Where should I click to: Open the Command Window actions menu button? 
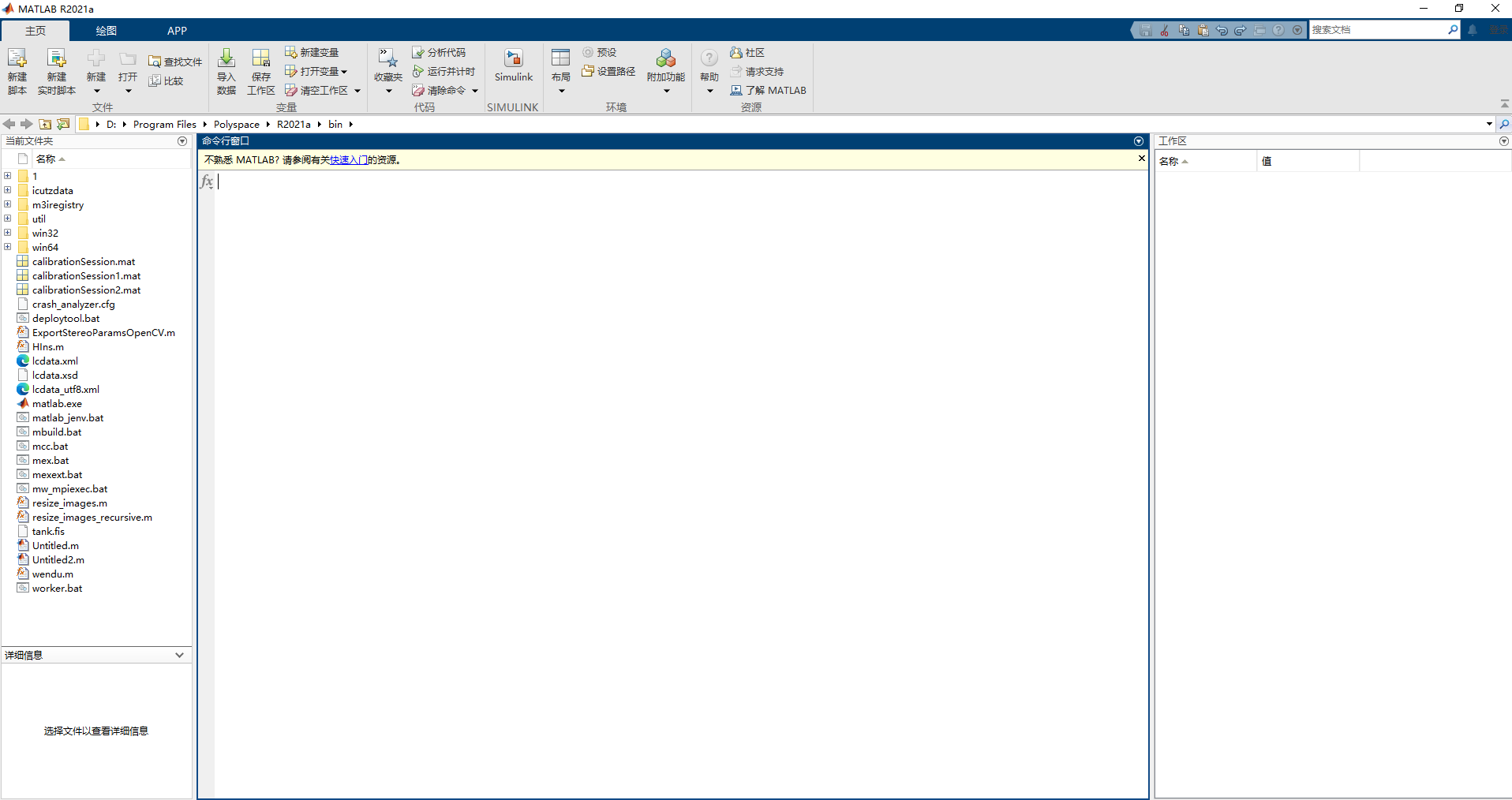(x=1139, y=141)
